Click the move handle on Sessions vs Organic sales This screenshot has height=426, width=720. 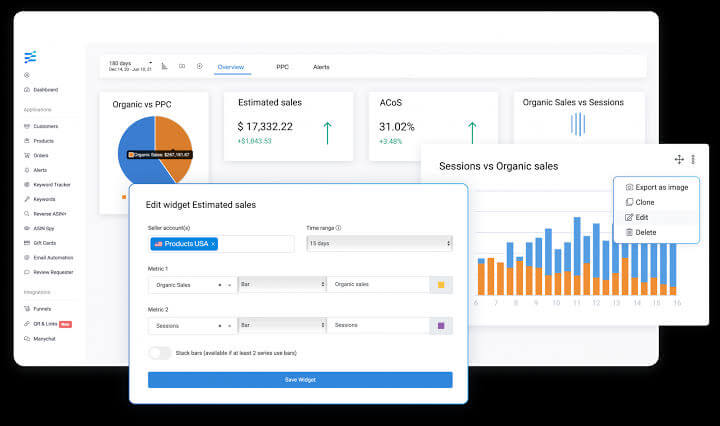pos(679,159)
